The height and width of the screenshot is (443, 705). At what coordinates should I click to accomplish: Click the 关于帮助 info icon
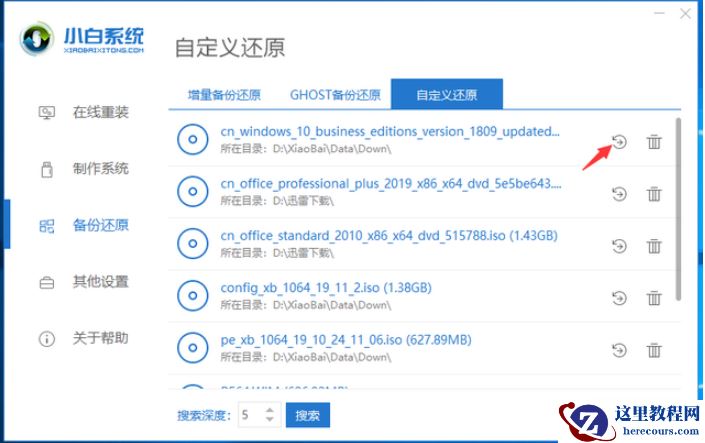[x=47, y=339]
